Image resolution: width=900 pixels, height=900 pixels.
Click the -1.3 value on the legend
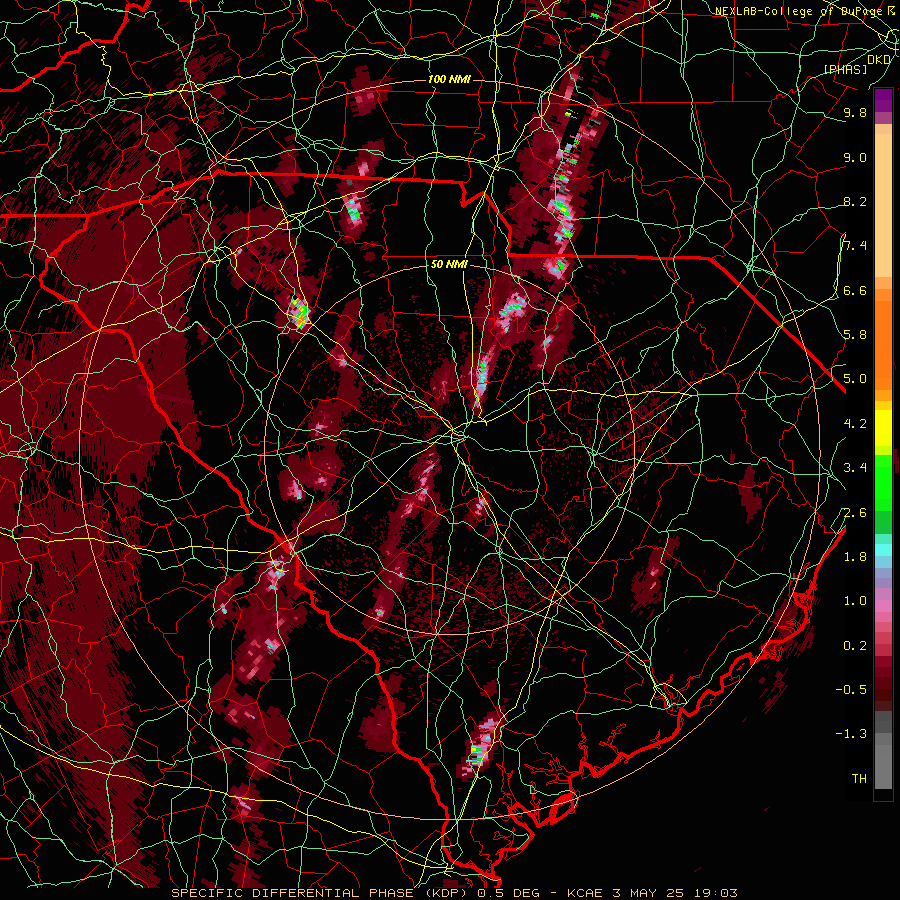pyautogui.click(x=851, y=734)
